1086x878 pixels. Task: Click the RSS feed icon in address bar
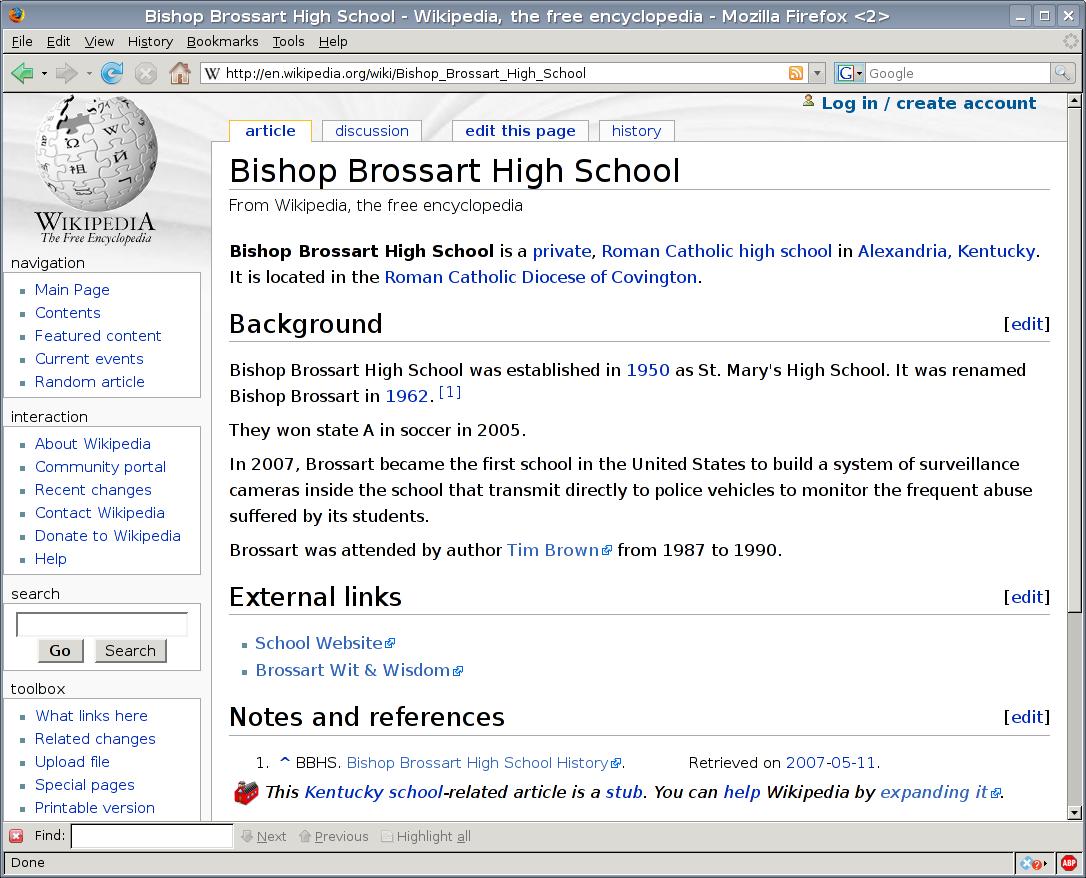point(796,73)
